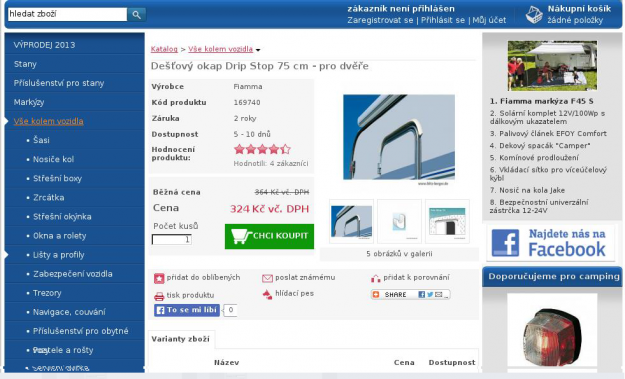This screenshot has height=379, width=625.
Task: Select the first gallery thumbnail
Action: point(351,222)
